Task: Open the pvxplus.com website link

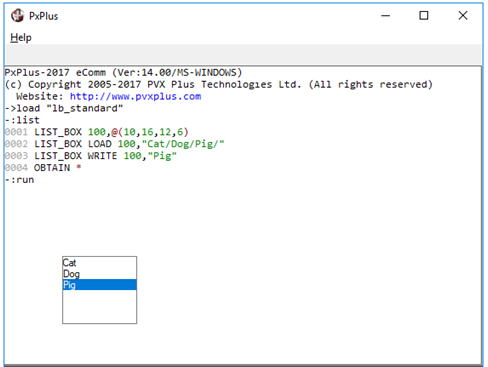Action: pyautogui.click(x=135, y=96)
